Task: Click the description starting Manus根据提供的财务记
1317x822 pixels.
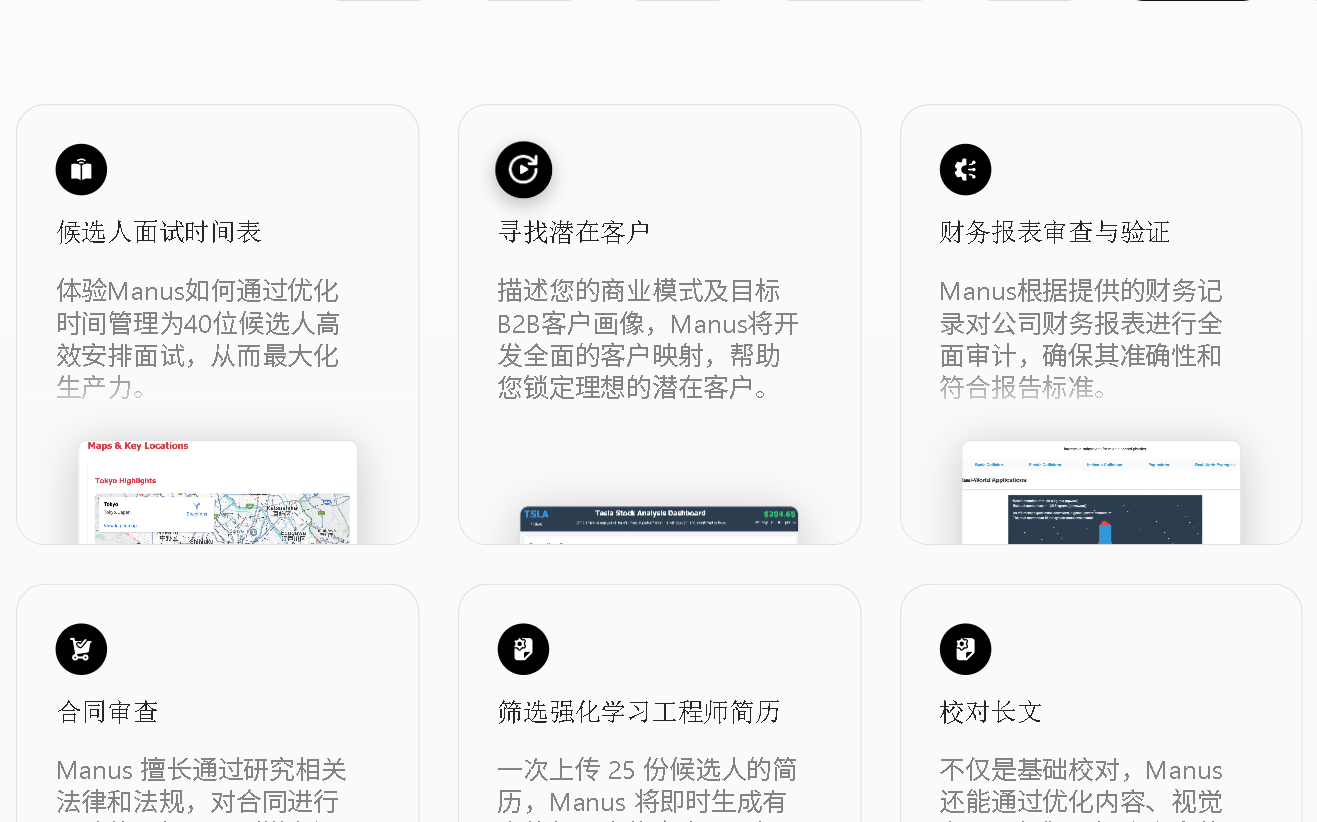Action: (x=1081, y=339)
